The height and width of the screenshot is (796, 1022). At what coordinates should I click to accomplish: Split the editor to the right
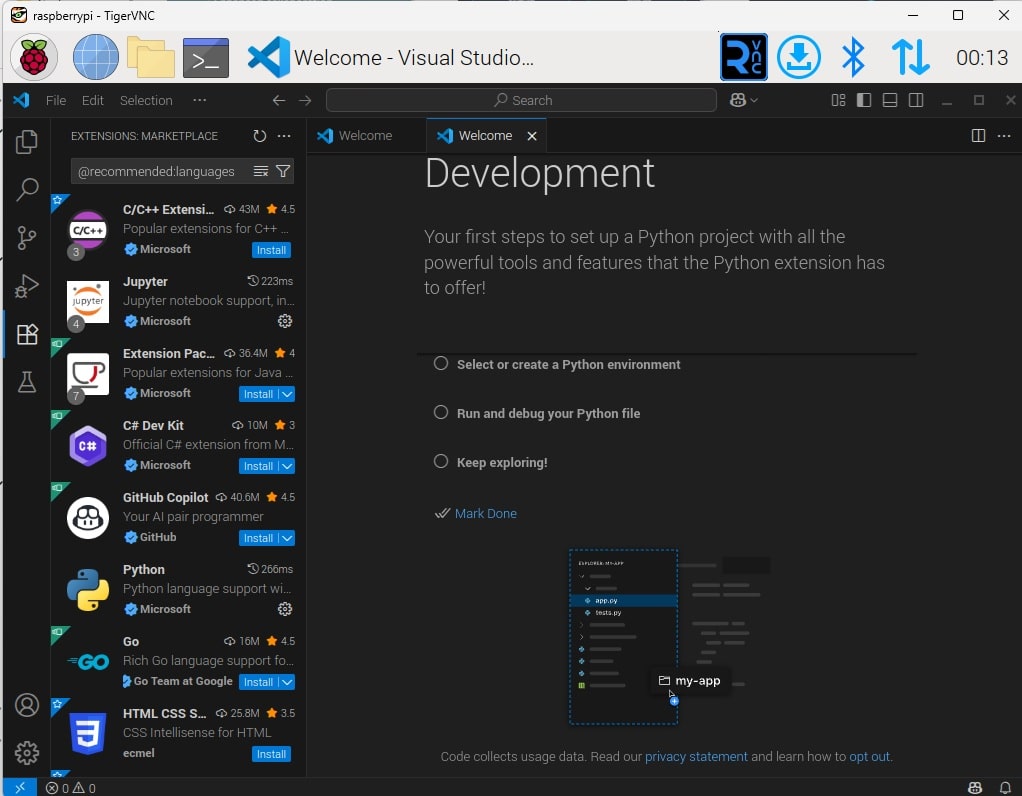[x=978, y=136]
